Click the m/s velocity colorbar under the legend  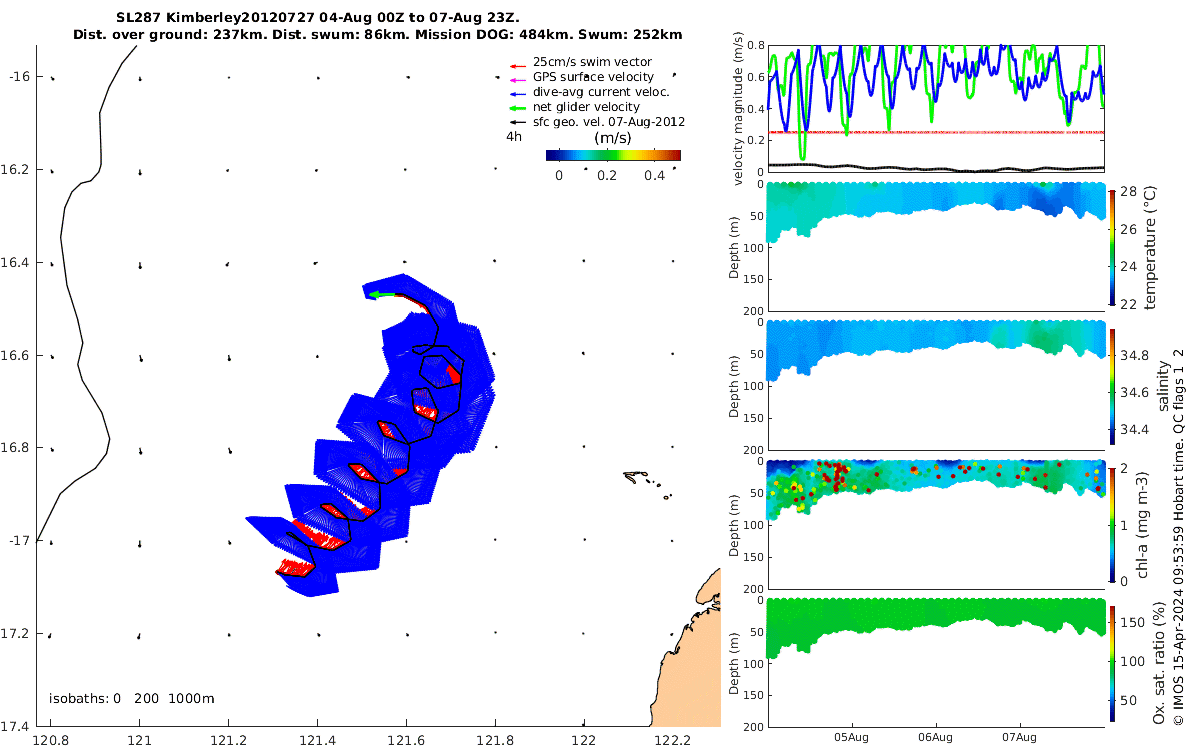613,155
